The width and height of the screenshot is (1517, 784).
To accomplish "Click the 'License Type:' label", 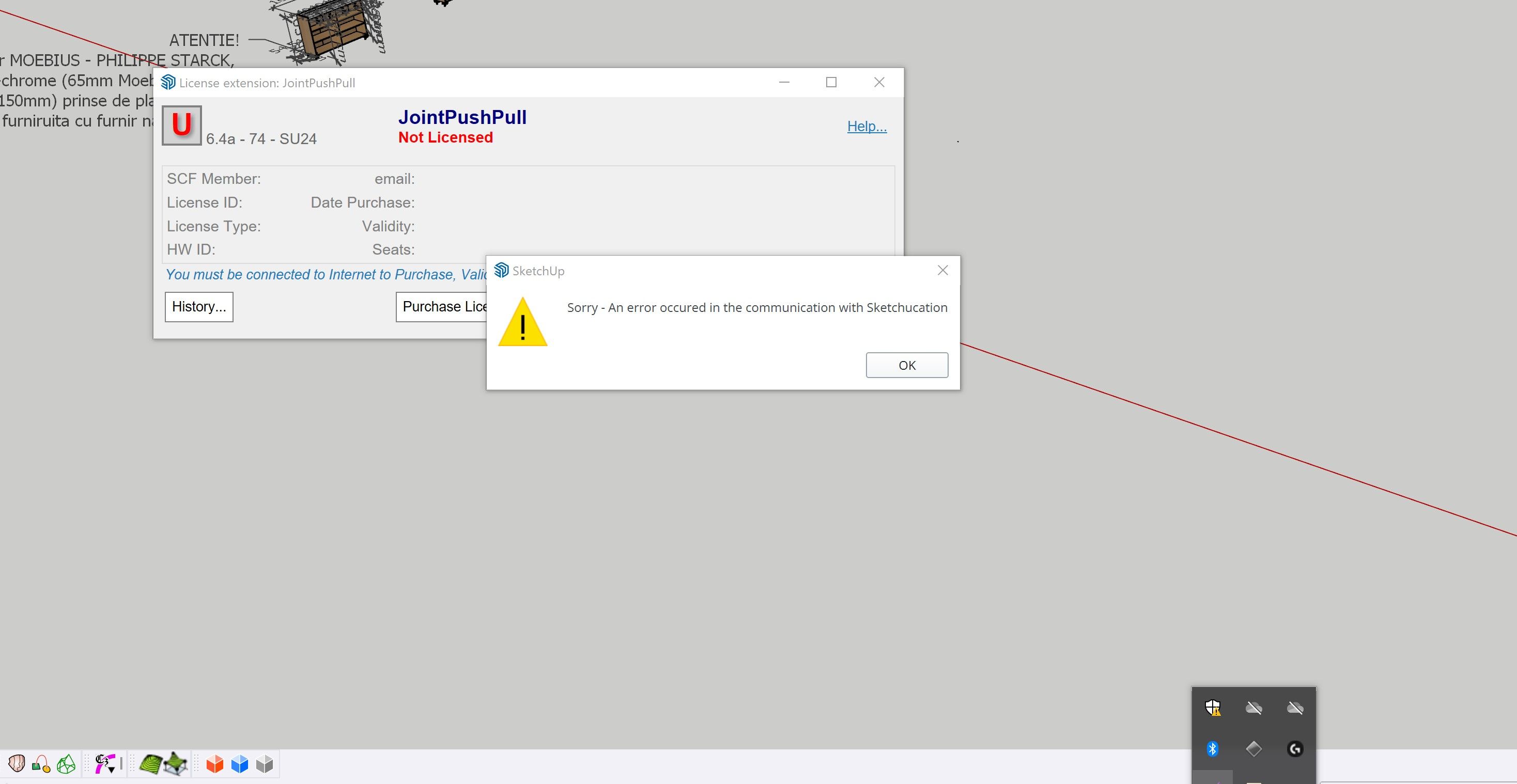I will pos(214,226).
